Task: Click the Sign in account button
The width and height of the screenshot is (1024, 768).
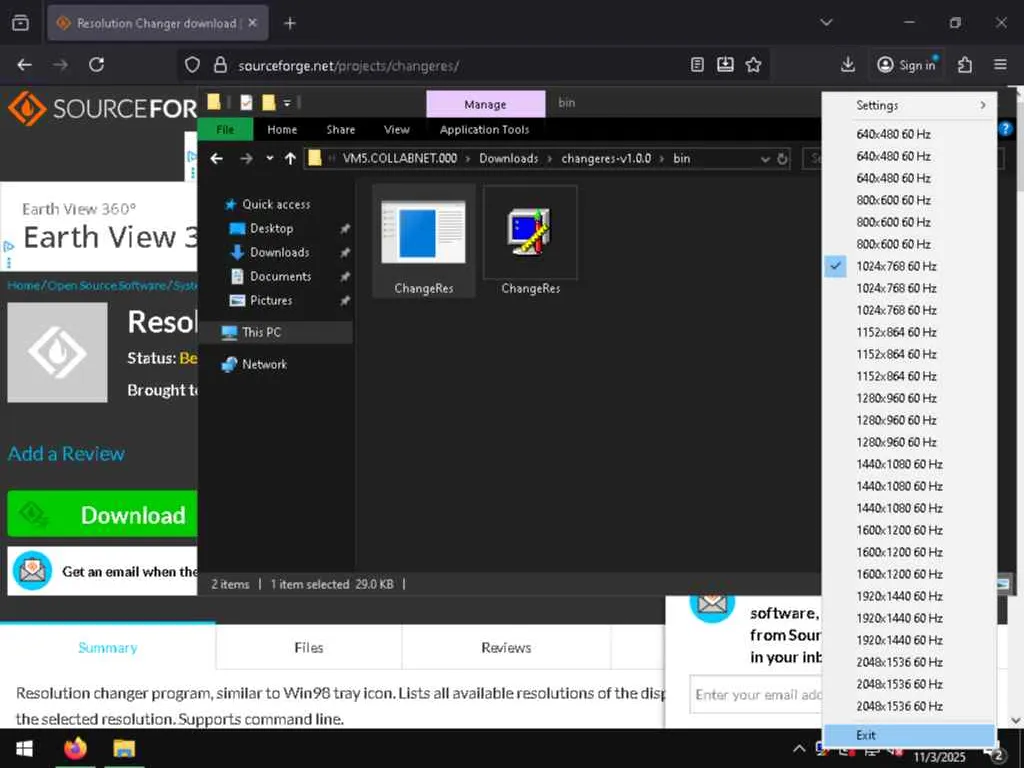Action: pos(908,65)
